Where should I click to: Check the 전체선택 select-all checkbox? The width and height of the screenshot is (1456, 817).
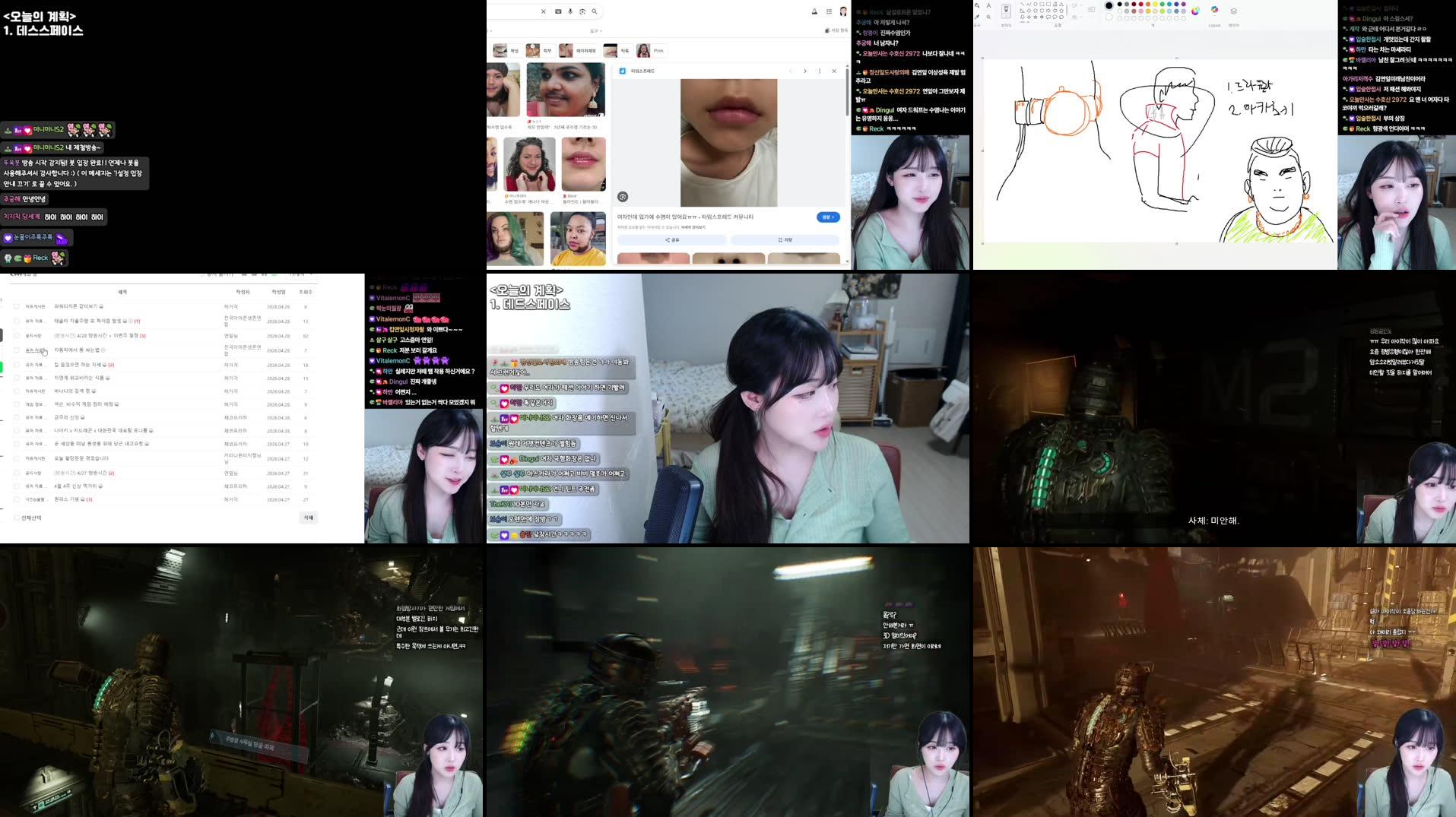(x=17, y=518)
